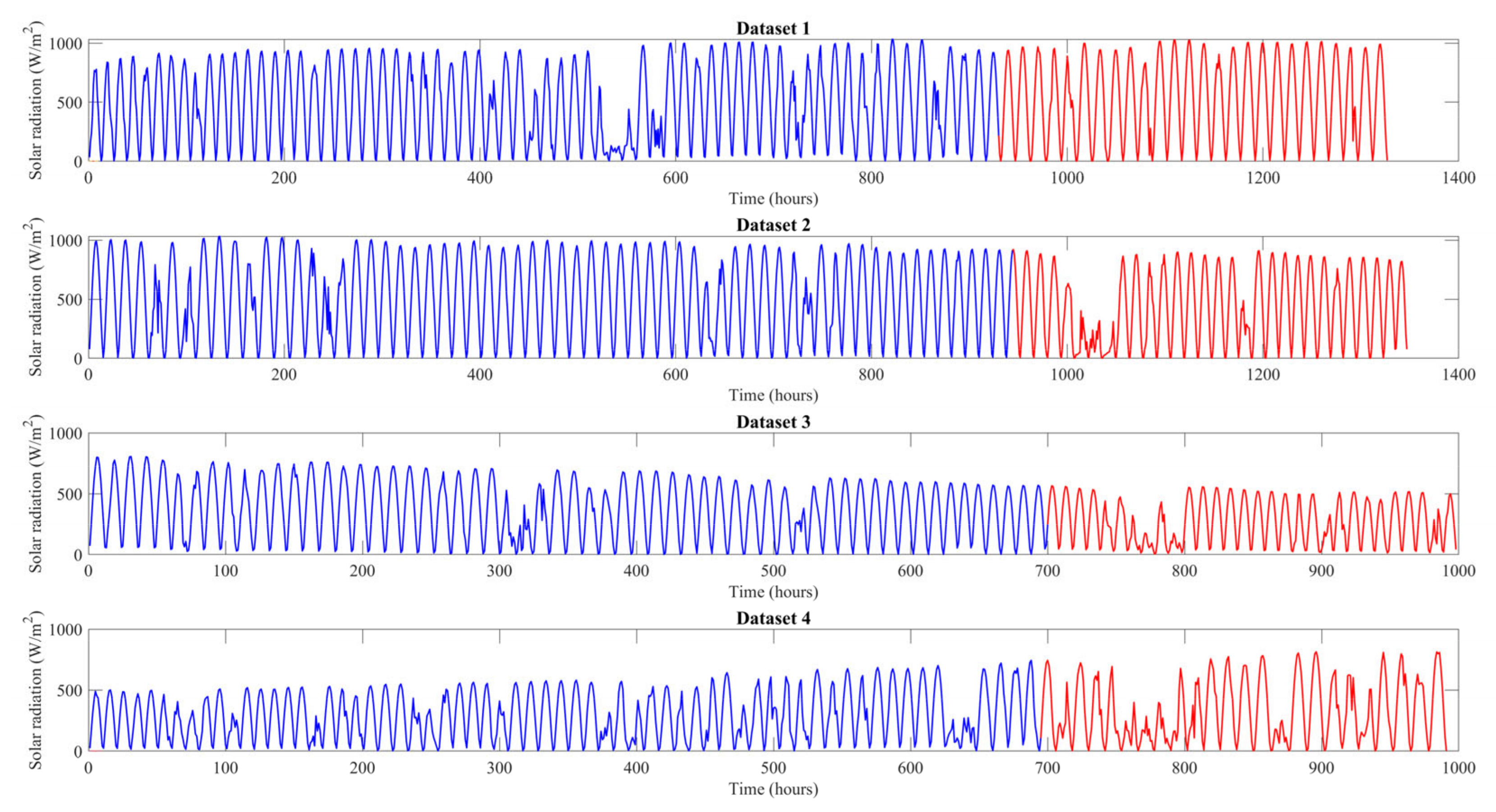Click the 700 x-tick label in Dataset 3
This screenshot has width=1496, height=812.
pos(1047,571)
